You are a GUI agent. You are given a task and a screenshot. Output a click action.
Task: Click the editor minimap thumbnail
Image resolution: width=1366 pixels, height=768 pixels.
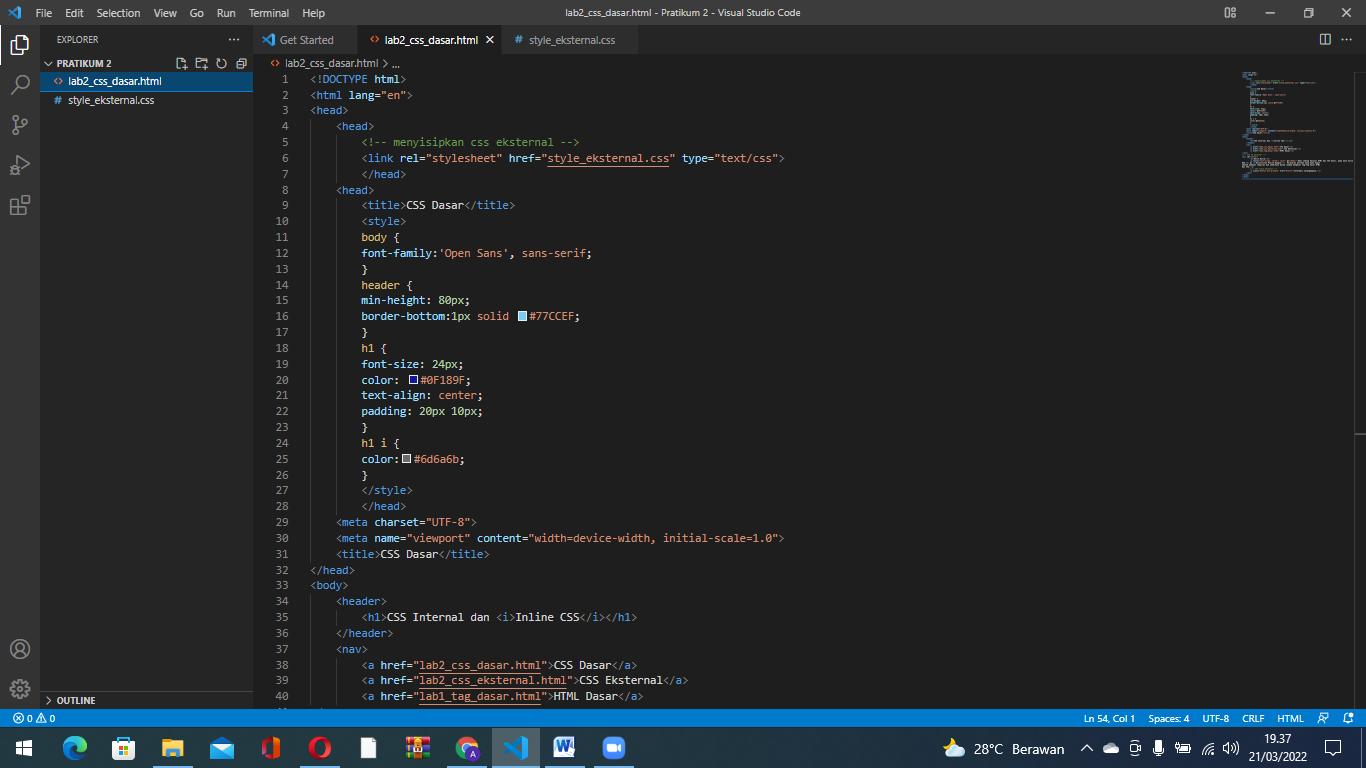pyautogui.click(x=1295, y=125)
